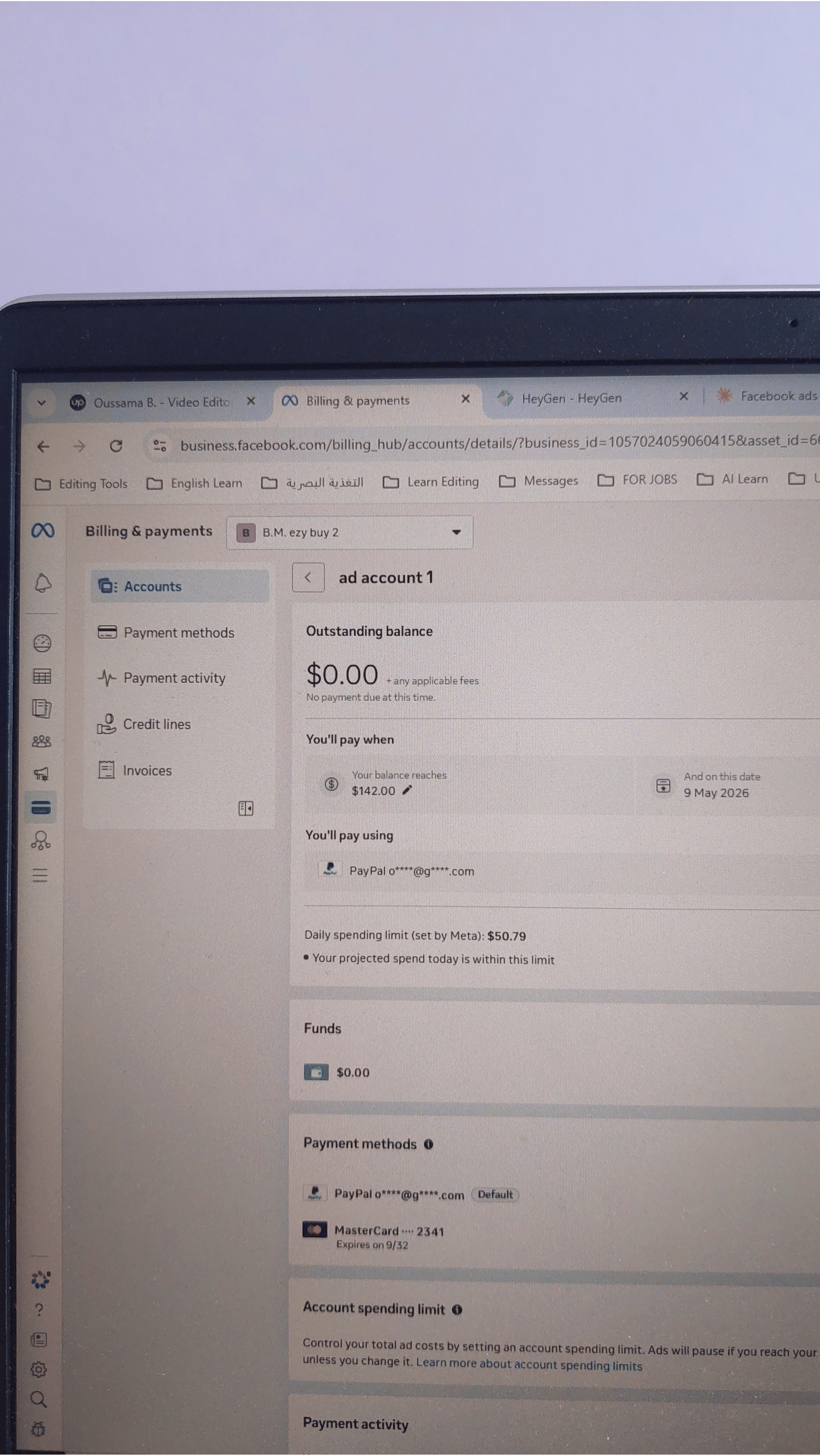Click the site information icon in the address bar
The width and height of the screenshot is (820, 1456).
(160, 446)
